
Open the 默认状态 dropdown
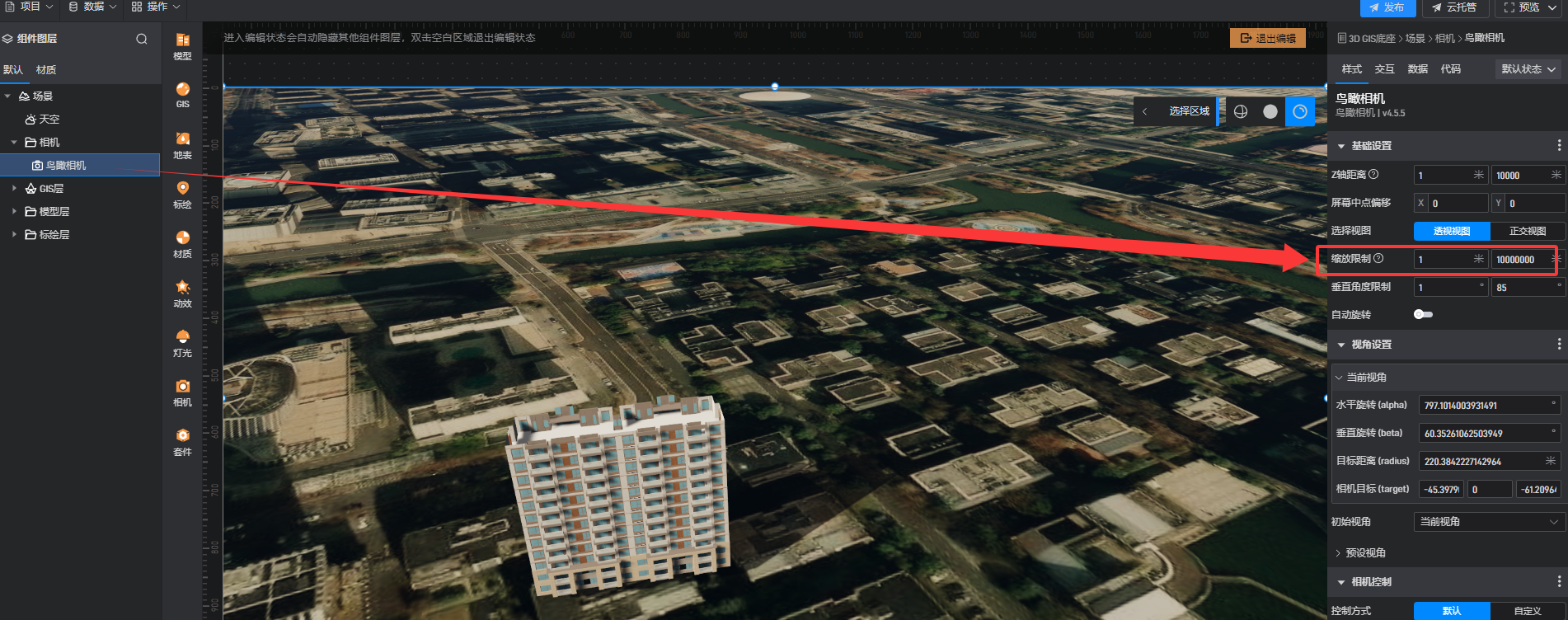pos(1528,69)
